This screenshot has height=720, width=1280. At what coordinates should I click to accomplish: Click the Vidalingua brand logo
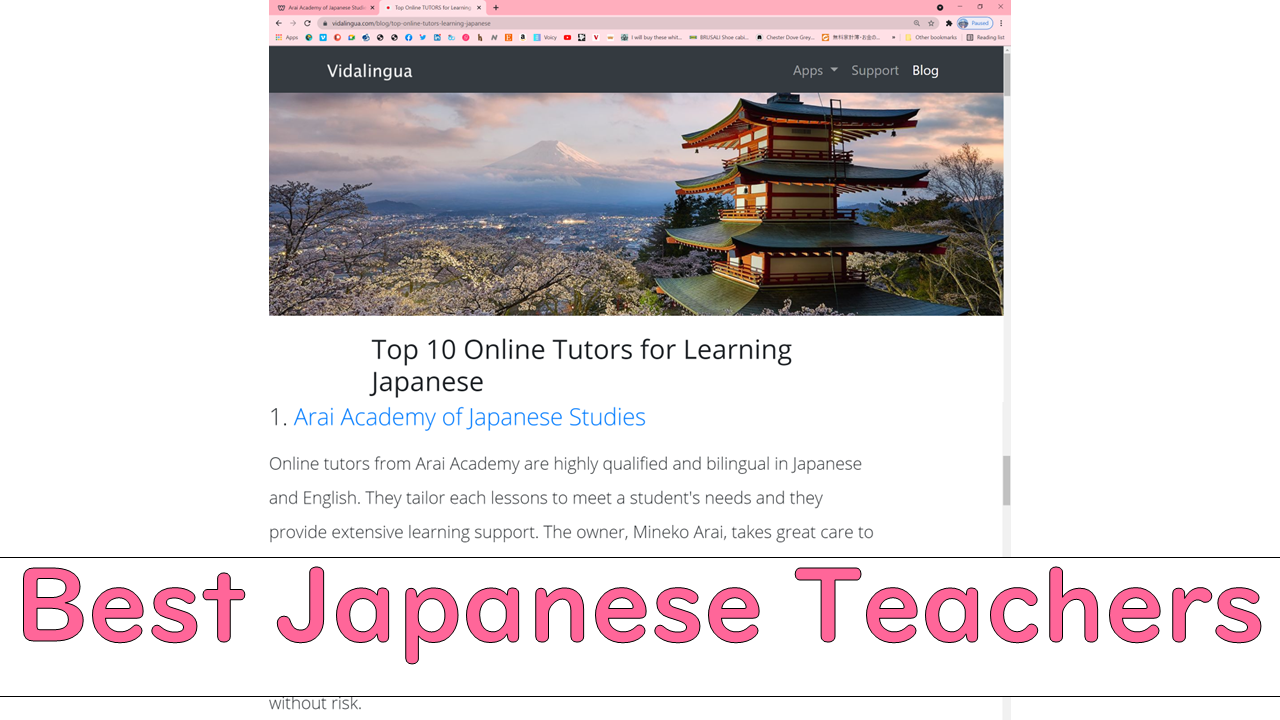point(369,71)
